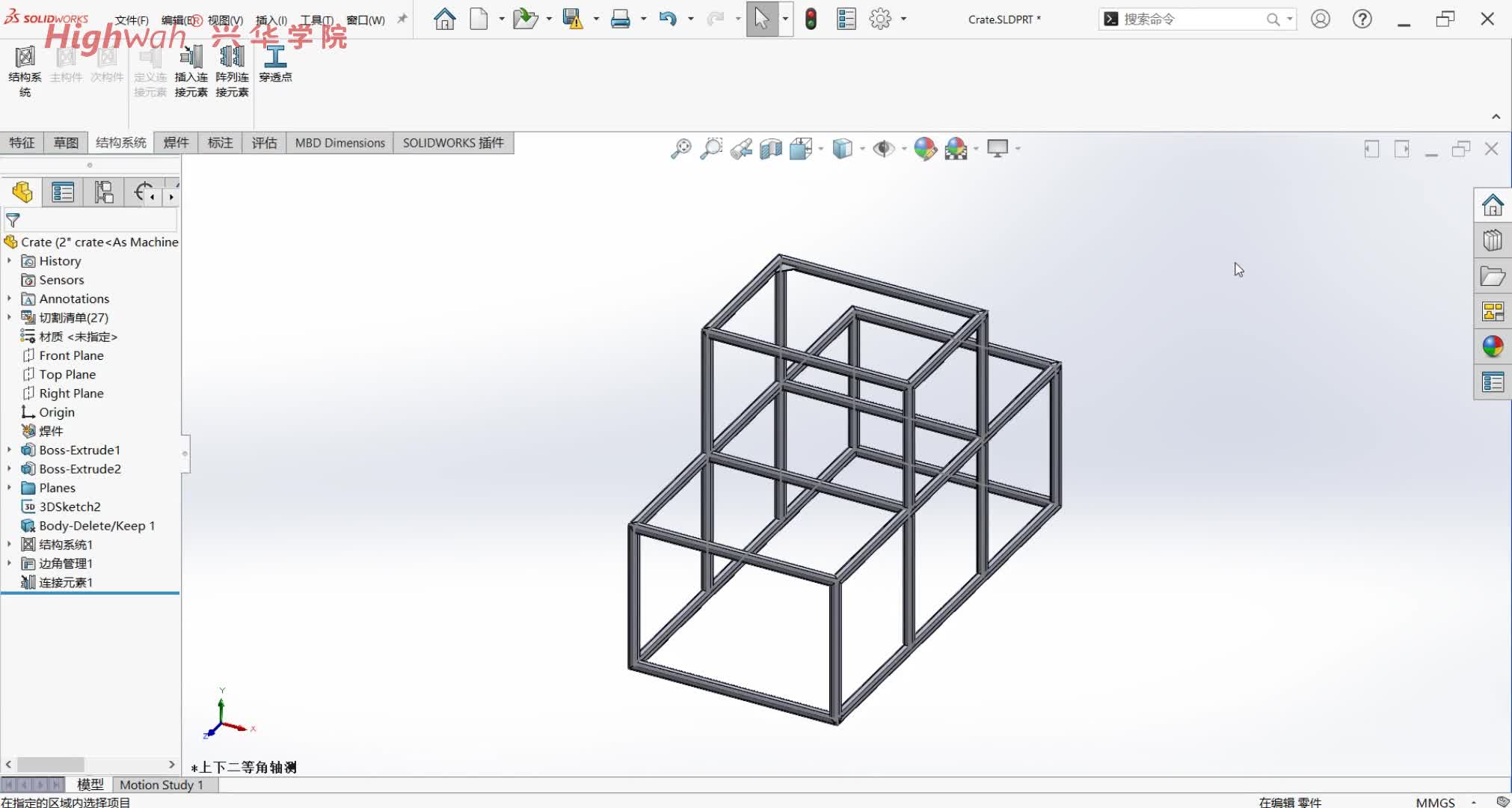Click the Edit Appearance color ball icon
Screen dimensions: 1512x808
click(925, 148)
